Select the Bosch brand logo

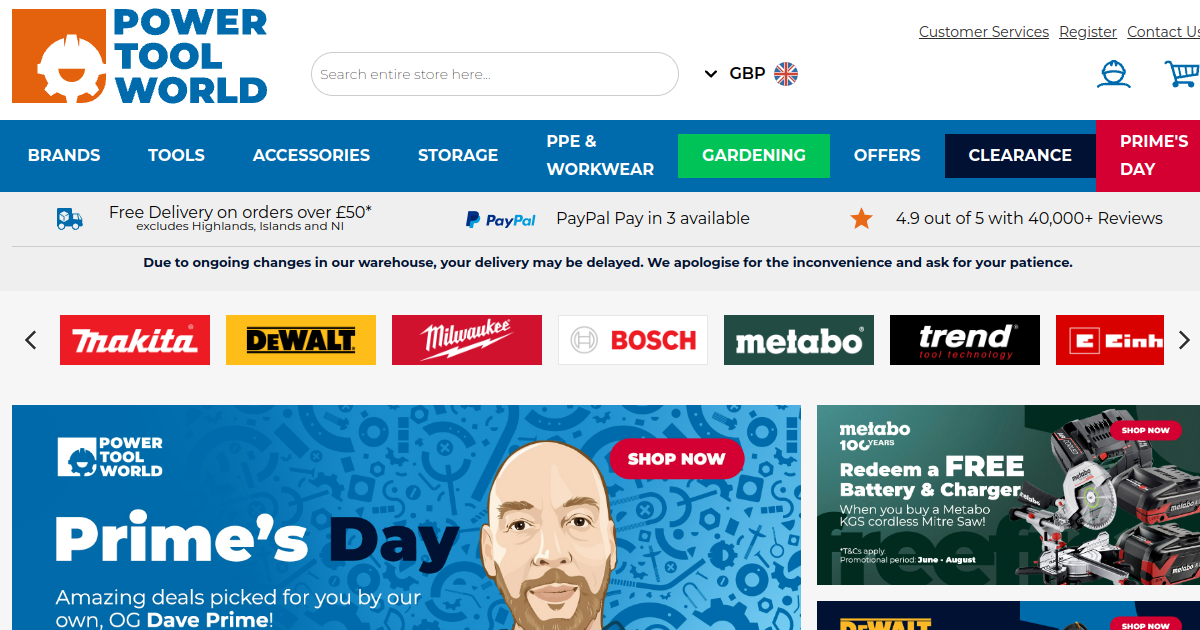tap(633, 340)
